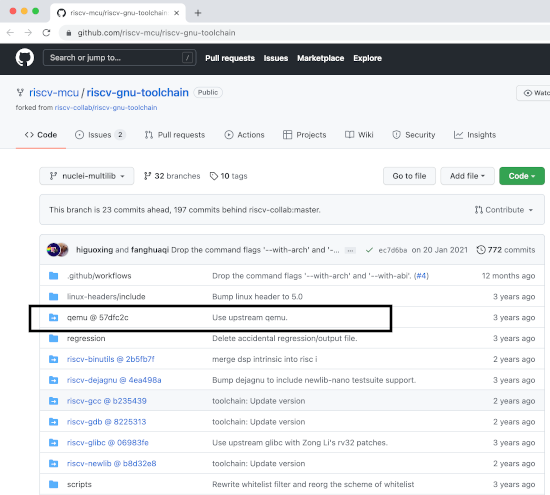Screen dimensions: 550x495
Task: Switch to the Actions tab
Action: [244, 135]
